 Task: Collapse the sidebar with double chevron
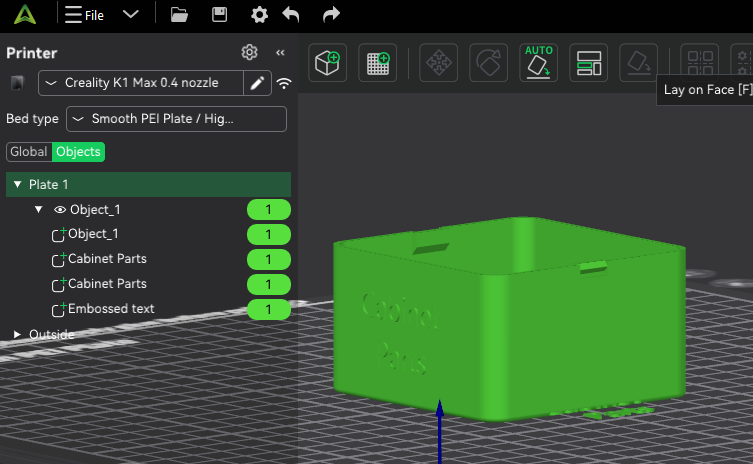click(280, 53)
